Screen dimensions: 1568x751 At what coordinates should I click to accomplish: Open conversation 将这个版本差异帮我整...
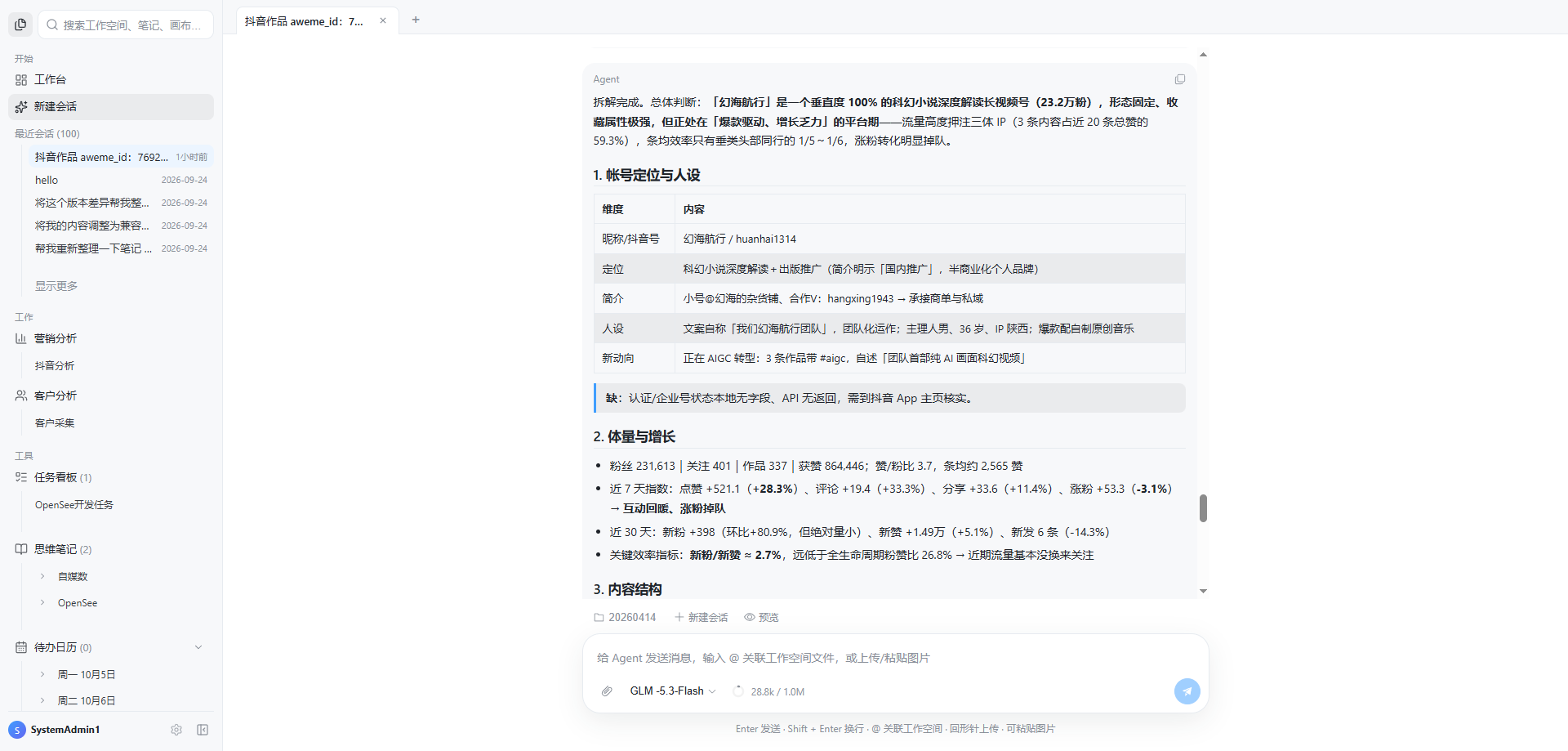[x=121, y=203]
